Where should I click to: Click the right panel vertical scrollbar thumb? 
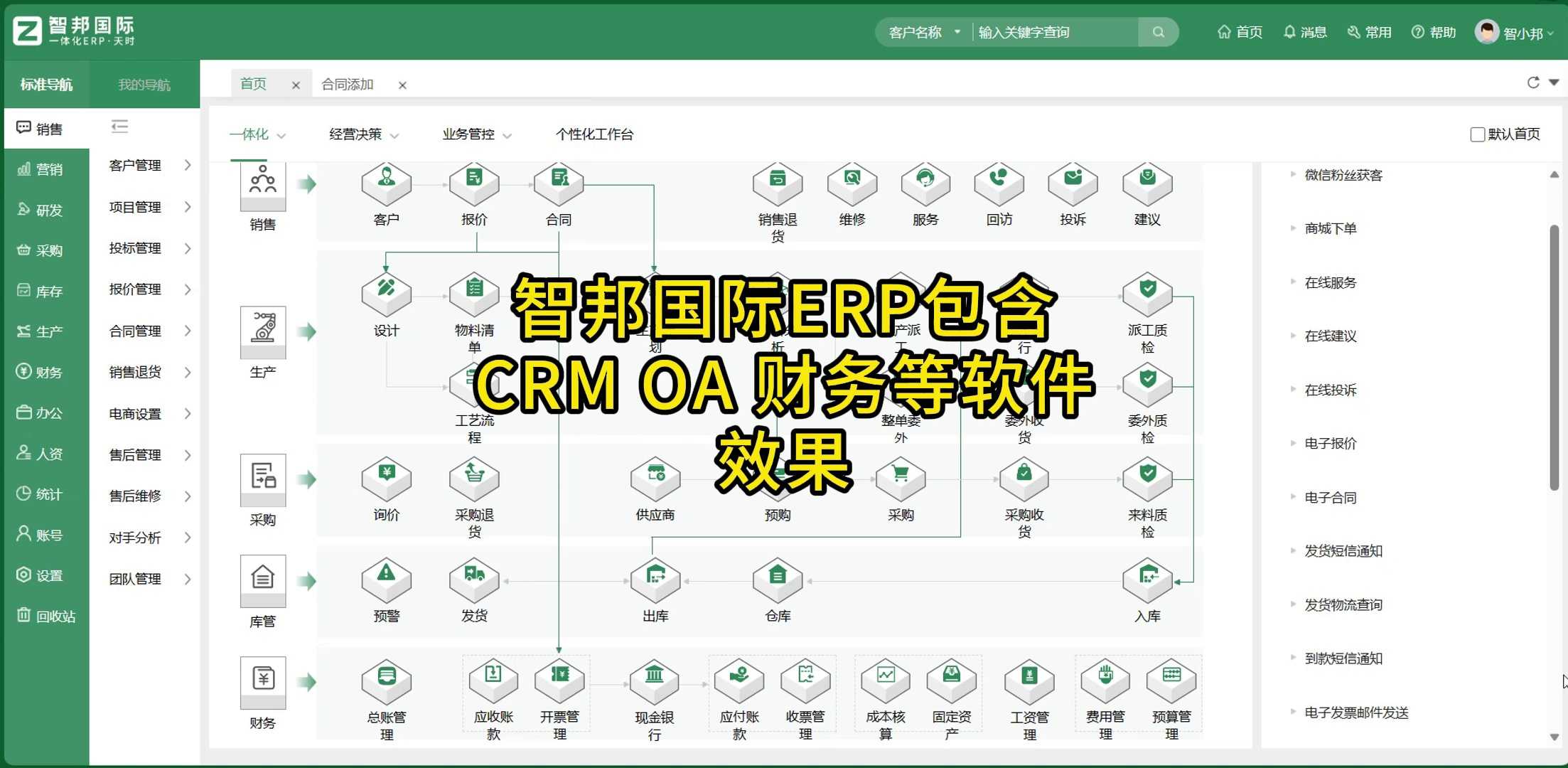(x=1554, y=358)
